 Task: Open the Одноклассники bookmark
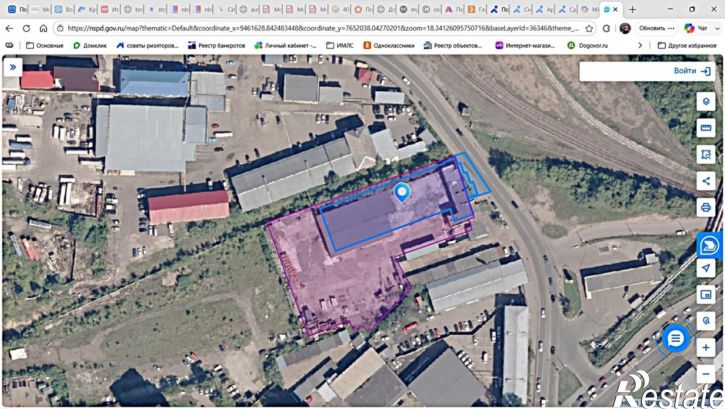(x=389, y=45)
